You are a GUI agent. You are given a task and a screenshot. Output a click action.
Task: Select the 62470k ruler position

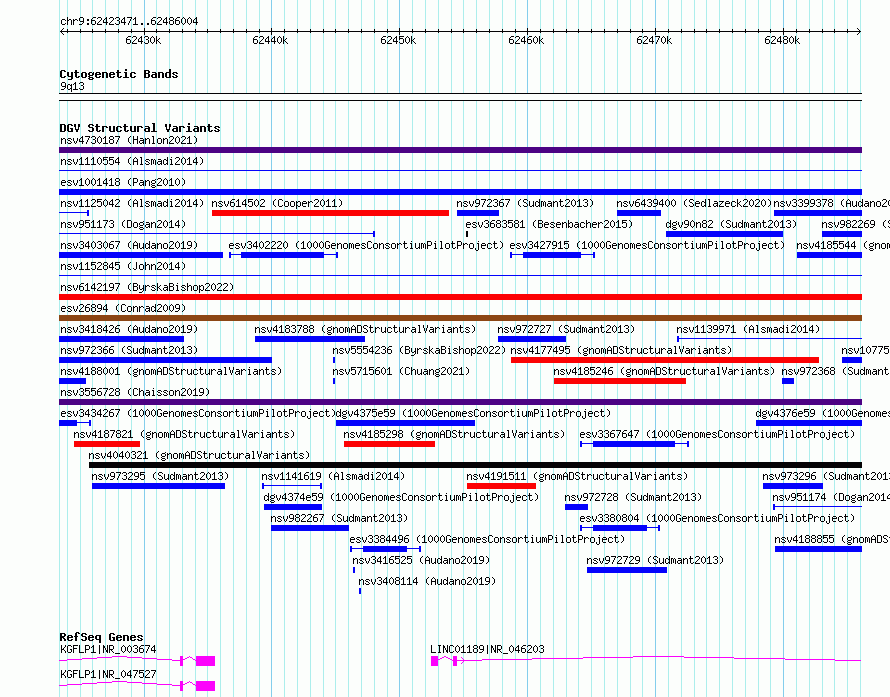tap(654, 40)
